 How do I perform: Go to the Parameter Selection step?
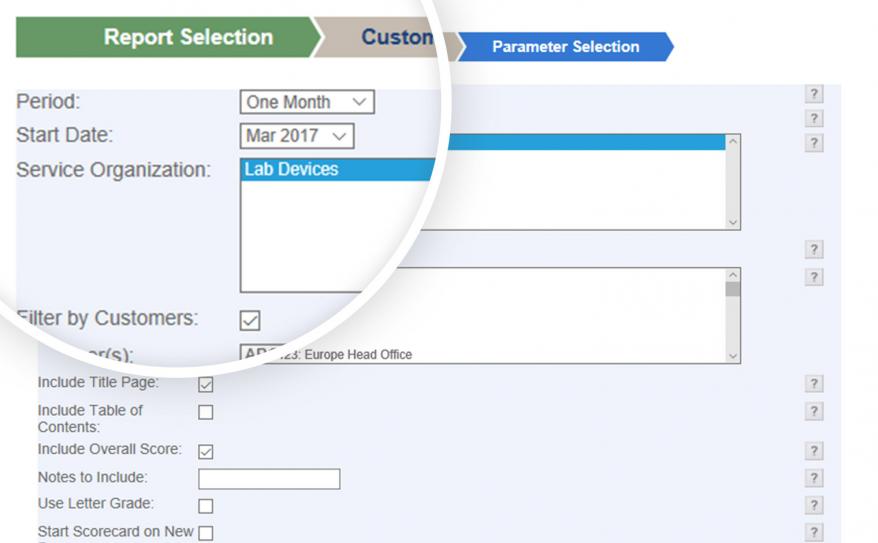pyautogui.click(x=566, y=46)
